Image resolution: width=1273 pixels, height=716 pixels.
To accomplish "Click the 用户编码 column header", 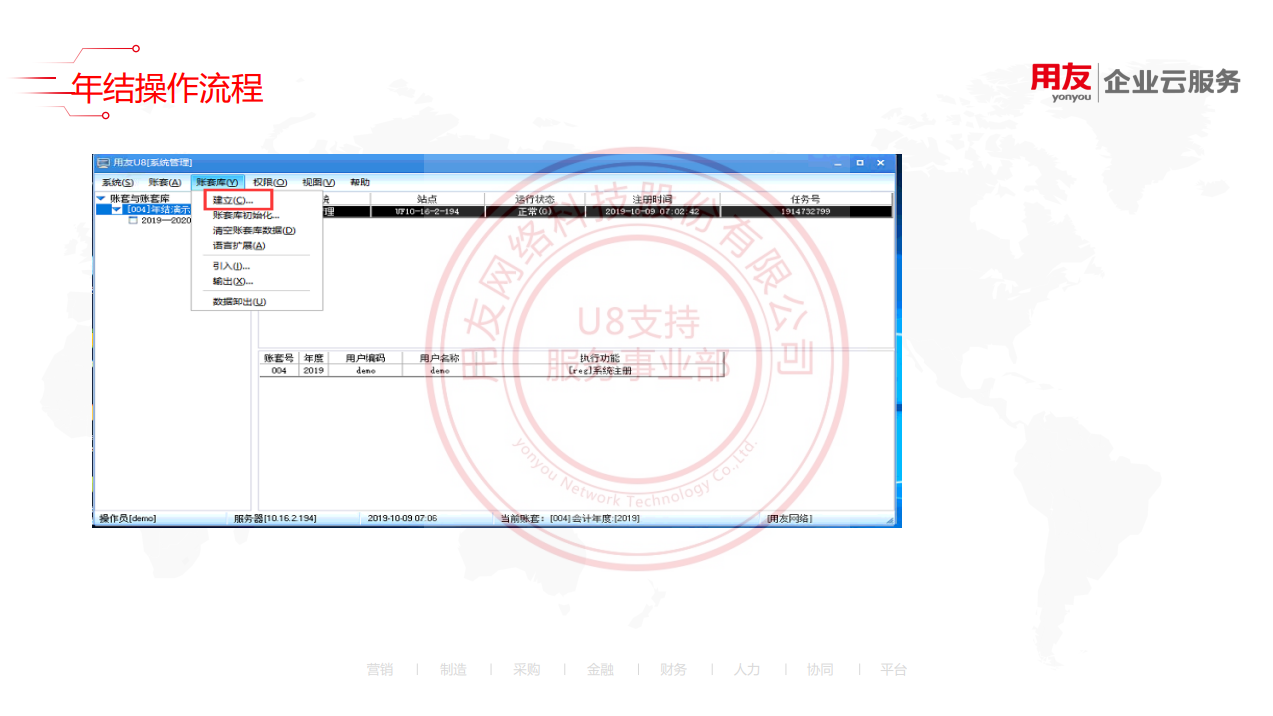I will tap(365, 358).
